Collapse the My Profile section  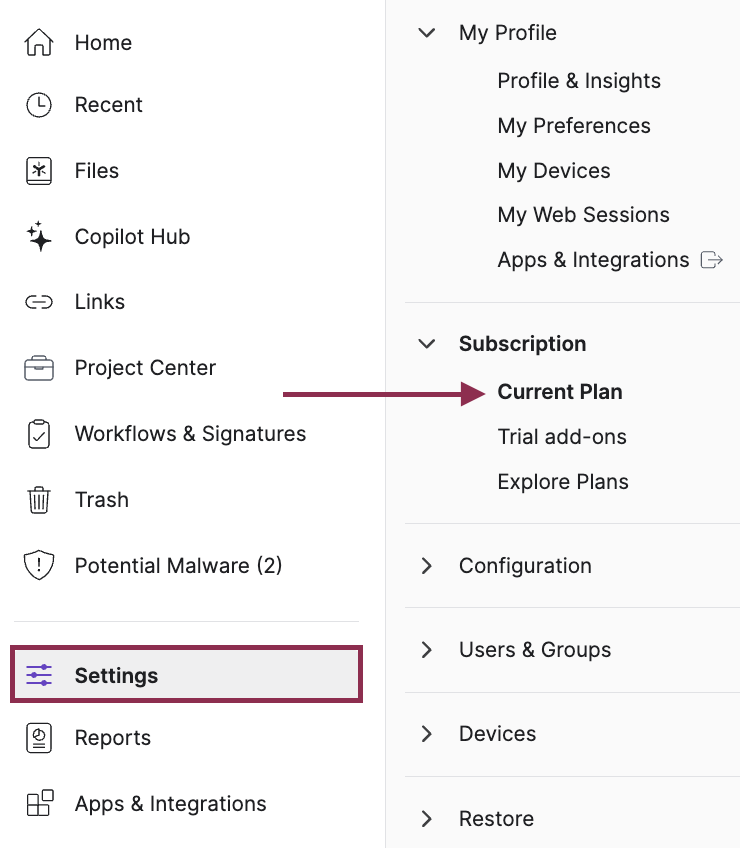(427, 32)
